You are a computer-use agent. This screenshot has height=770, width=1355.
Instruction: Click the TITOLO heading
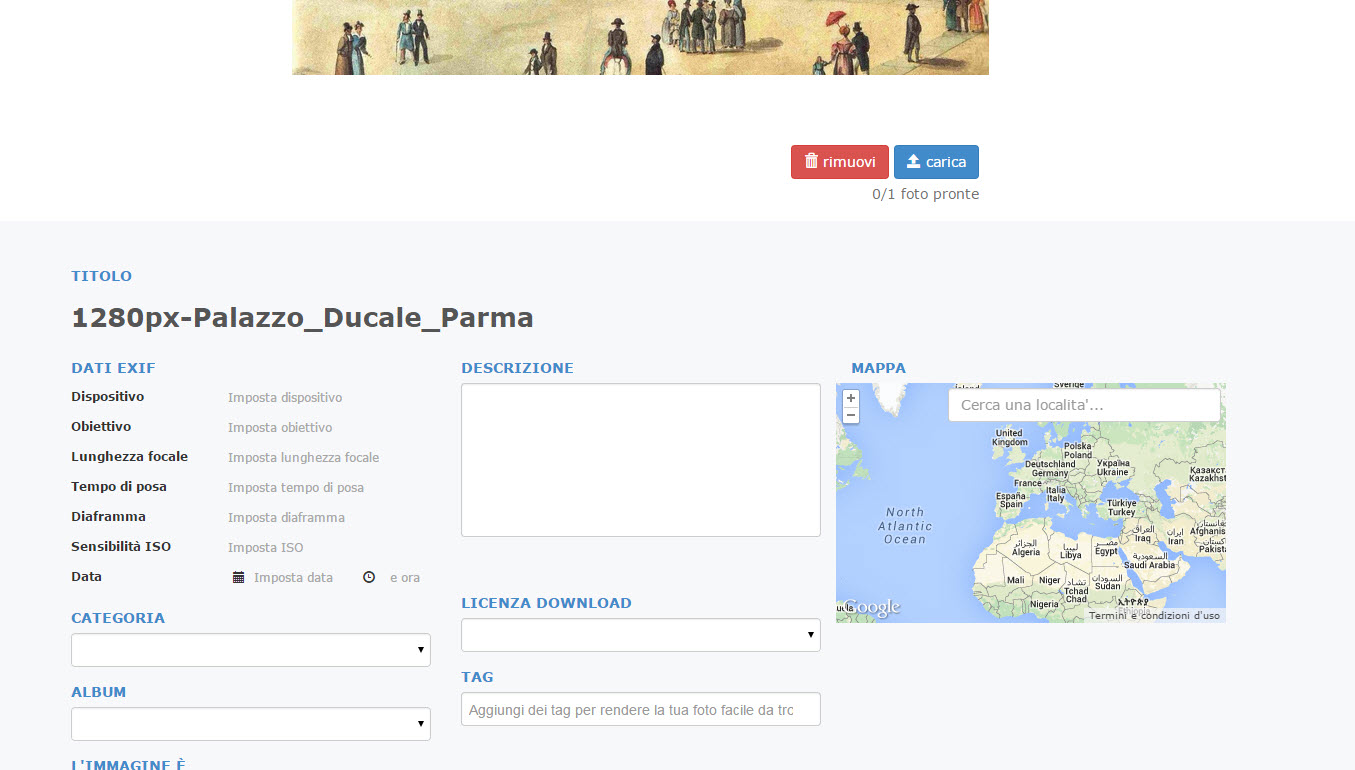point(101,276)
